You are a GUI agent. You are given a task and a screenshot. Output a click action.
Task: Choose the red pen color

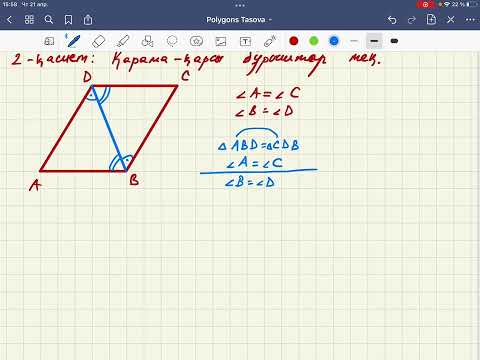[294, 41]
